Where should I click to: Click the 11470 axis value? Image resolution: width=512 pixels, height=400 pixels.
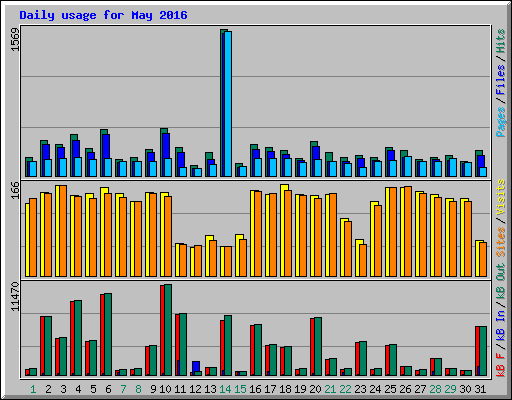(15, 297)
